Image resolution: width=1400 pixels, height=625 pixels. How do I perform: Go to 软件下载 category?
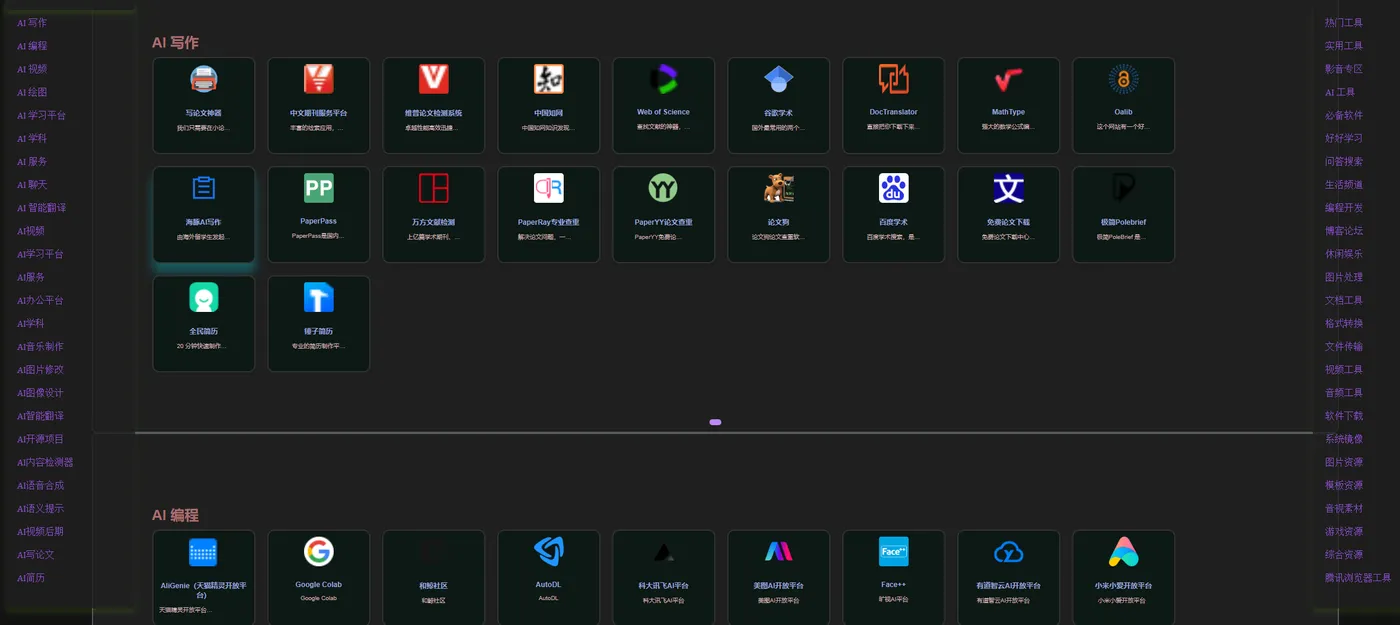[1344, 416]
